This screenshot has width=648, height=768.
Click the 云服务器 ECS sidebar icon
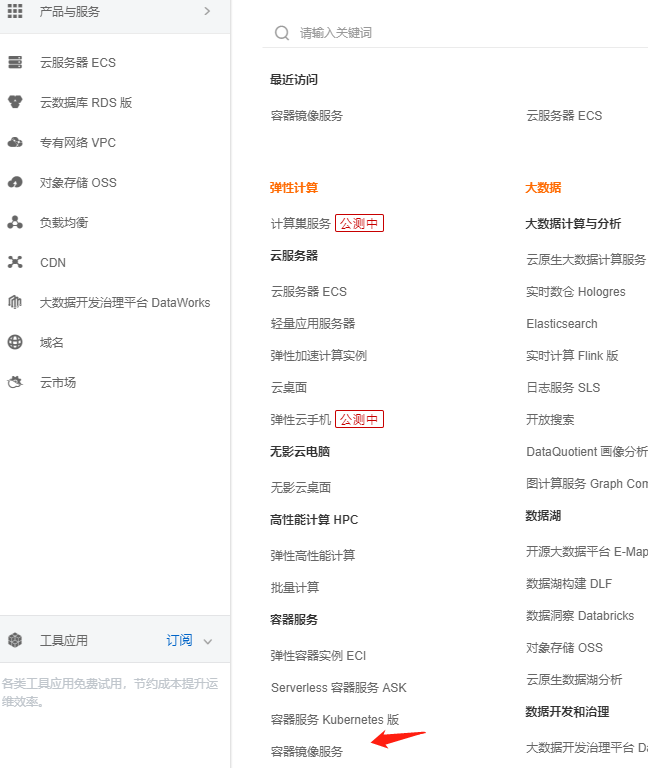15,62
